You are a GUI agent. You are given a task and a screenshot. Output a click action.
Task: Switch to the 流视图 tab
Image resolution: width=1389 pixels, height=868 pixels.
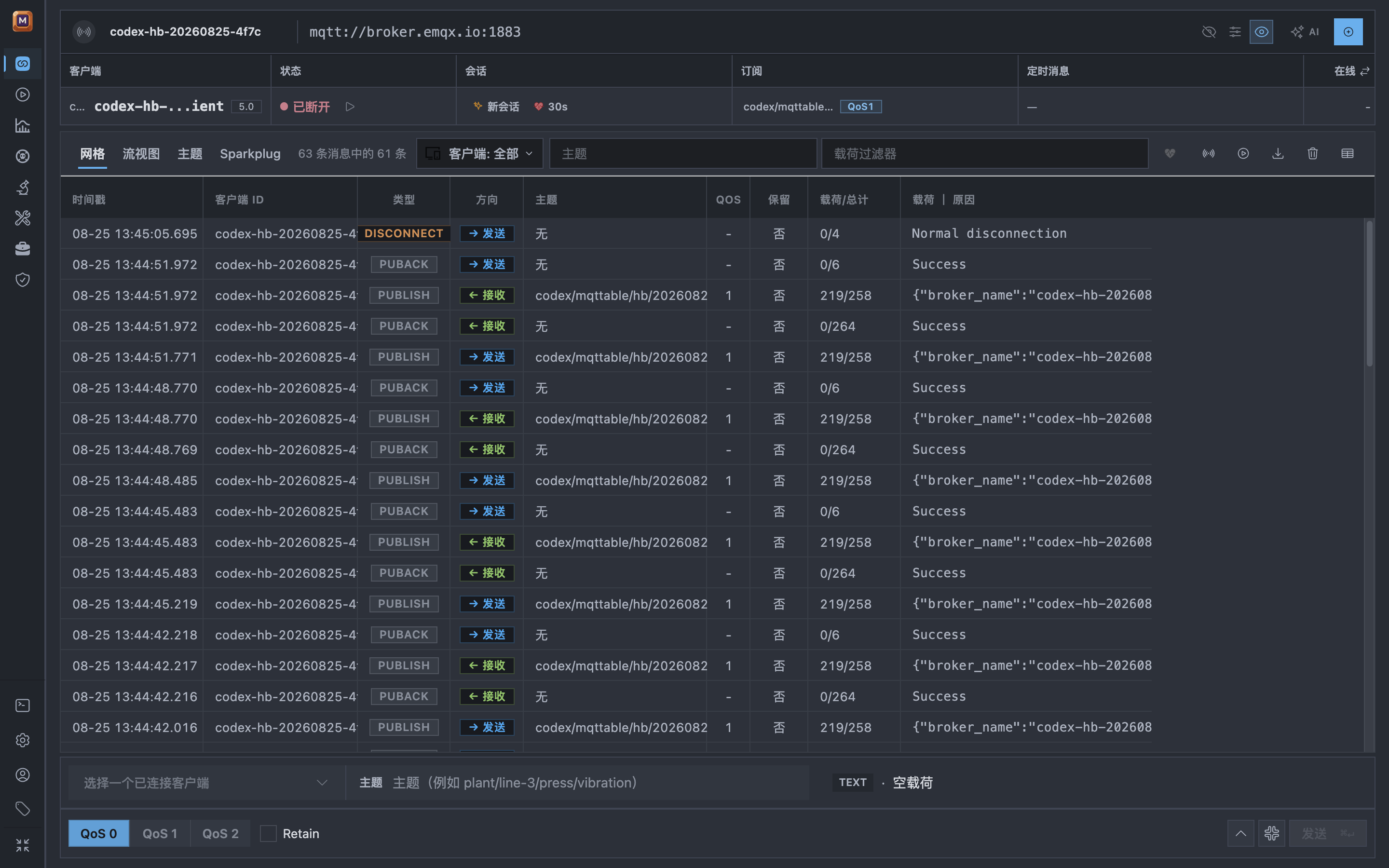pos(141,153)
